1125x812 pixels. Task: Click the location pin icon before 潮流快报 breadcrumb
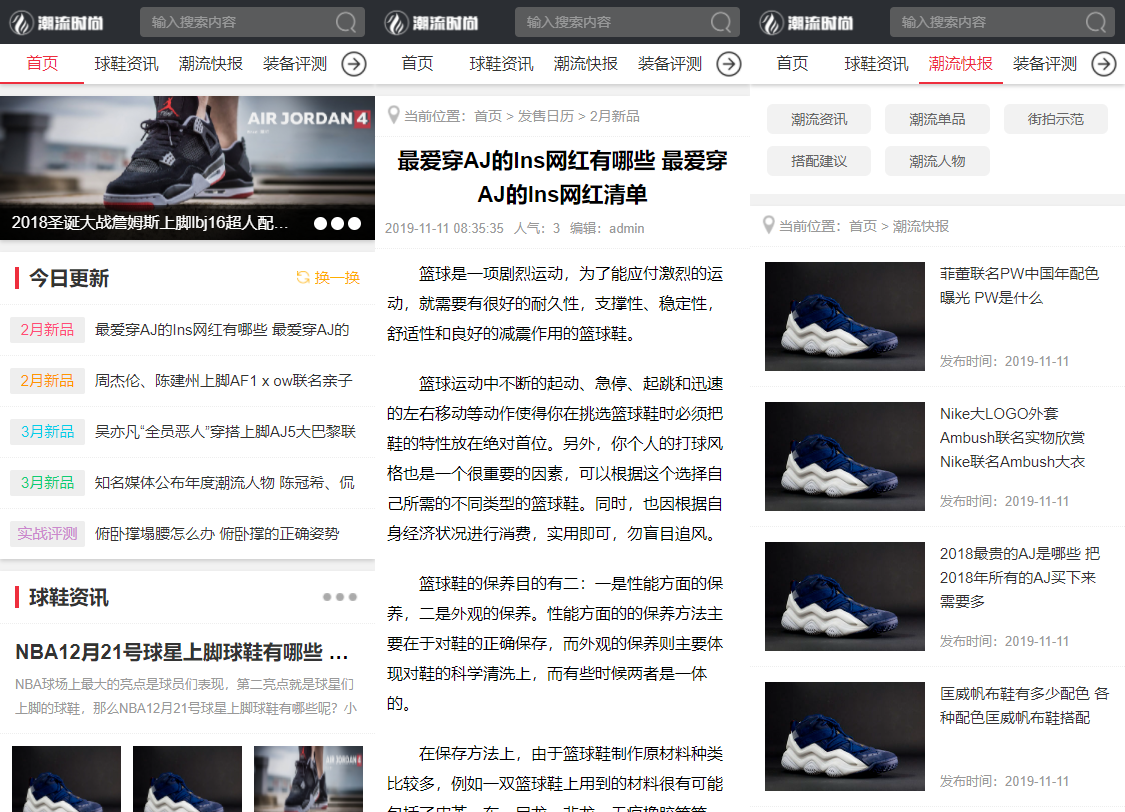pos(768,225)
